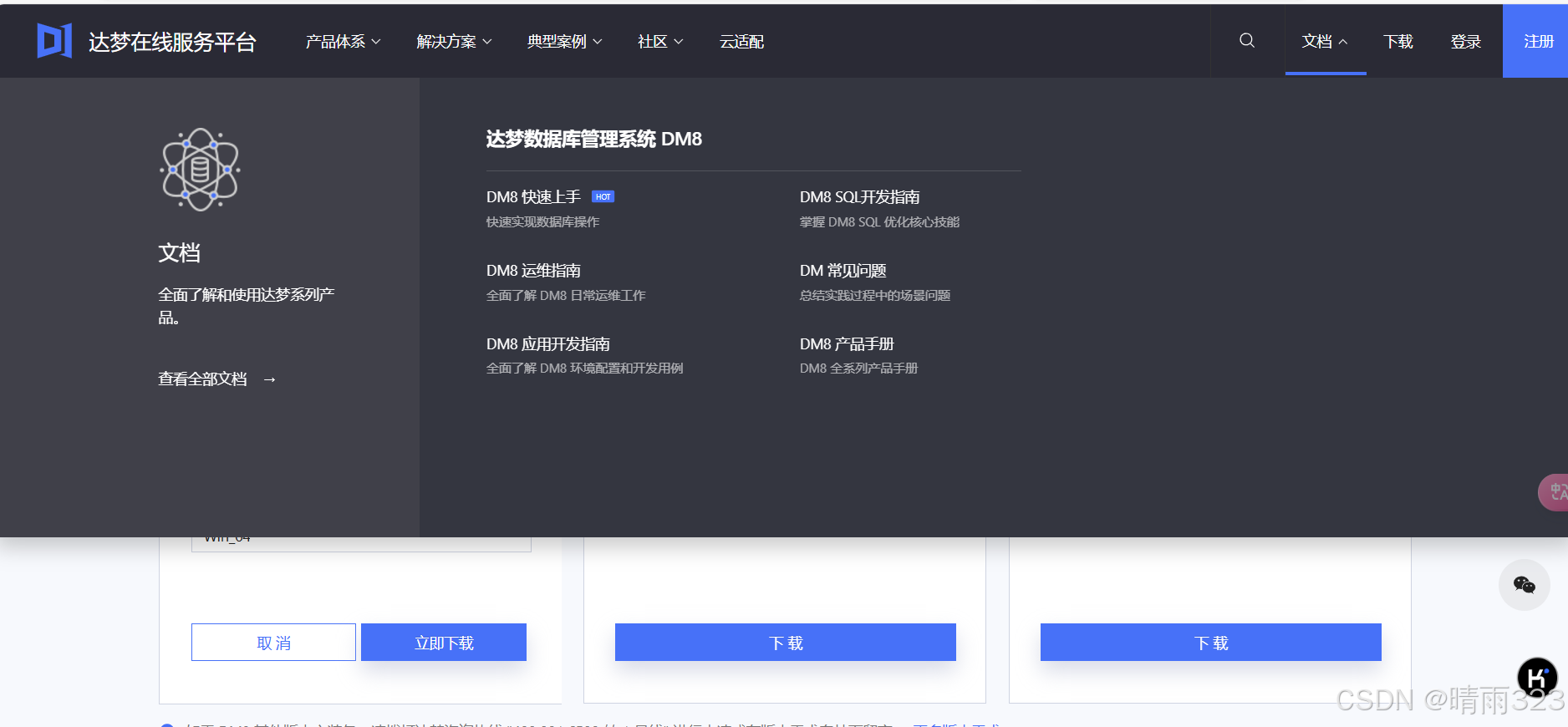Expand the 解决方案 dropdown menu

pyautogui.click(x=454, y=42)
